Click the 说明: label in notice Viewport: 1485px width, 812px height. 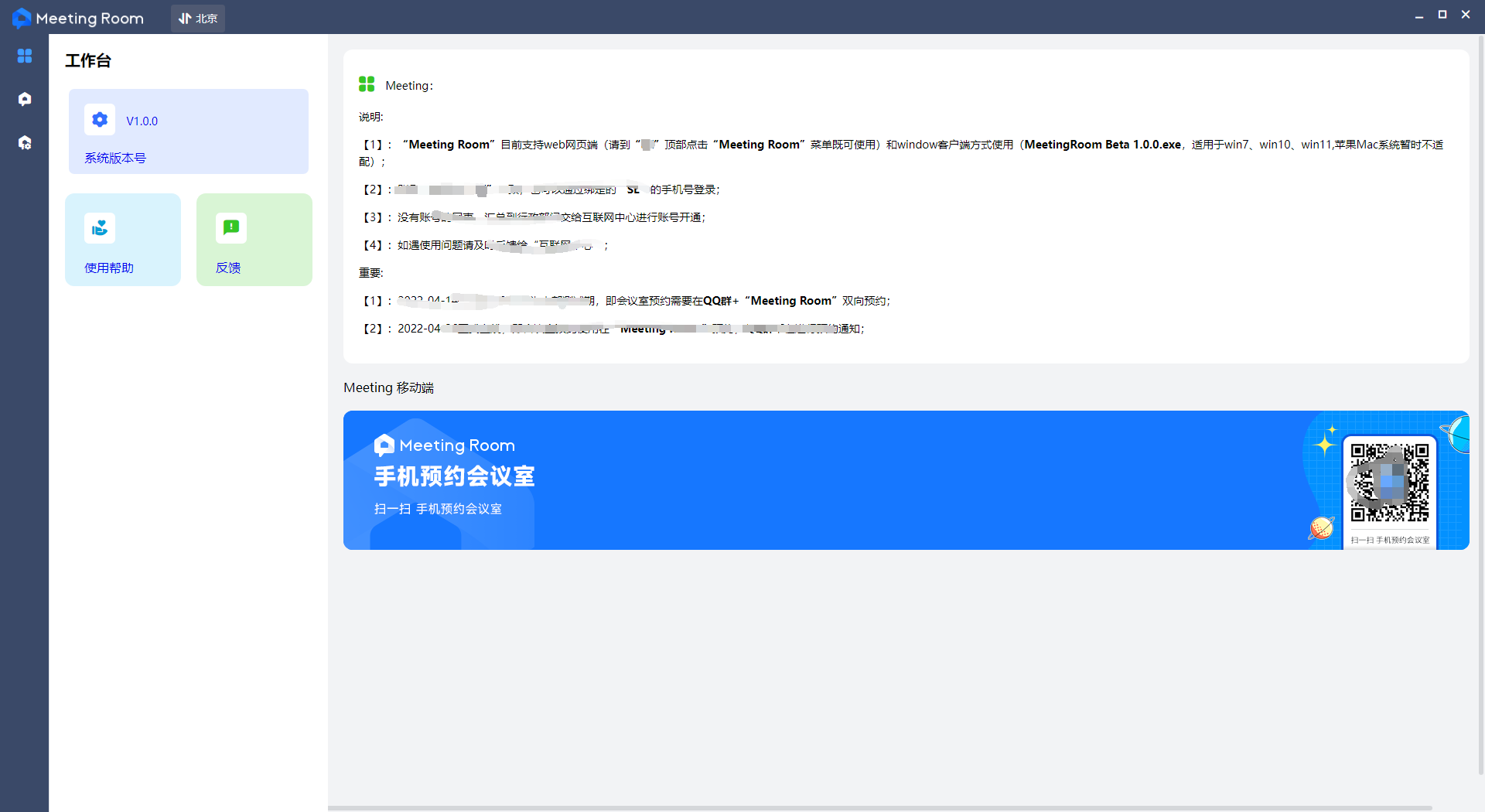point(371,117)
